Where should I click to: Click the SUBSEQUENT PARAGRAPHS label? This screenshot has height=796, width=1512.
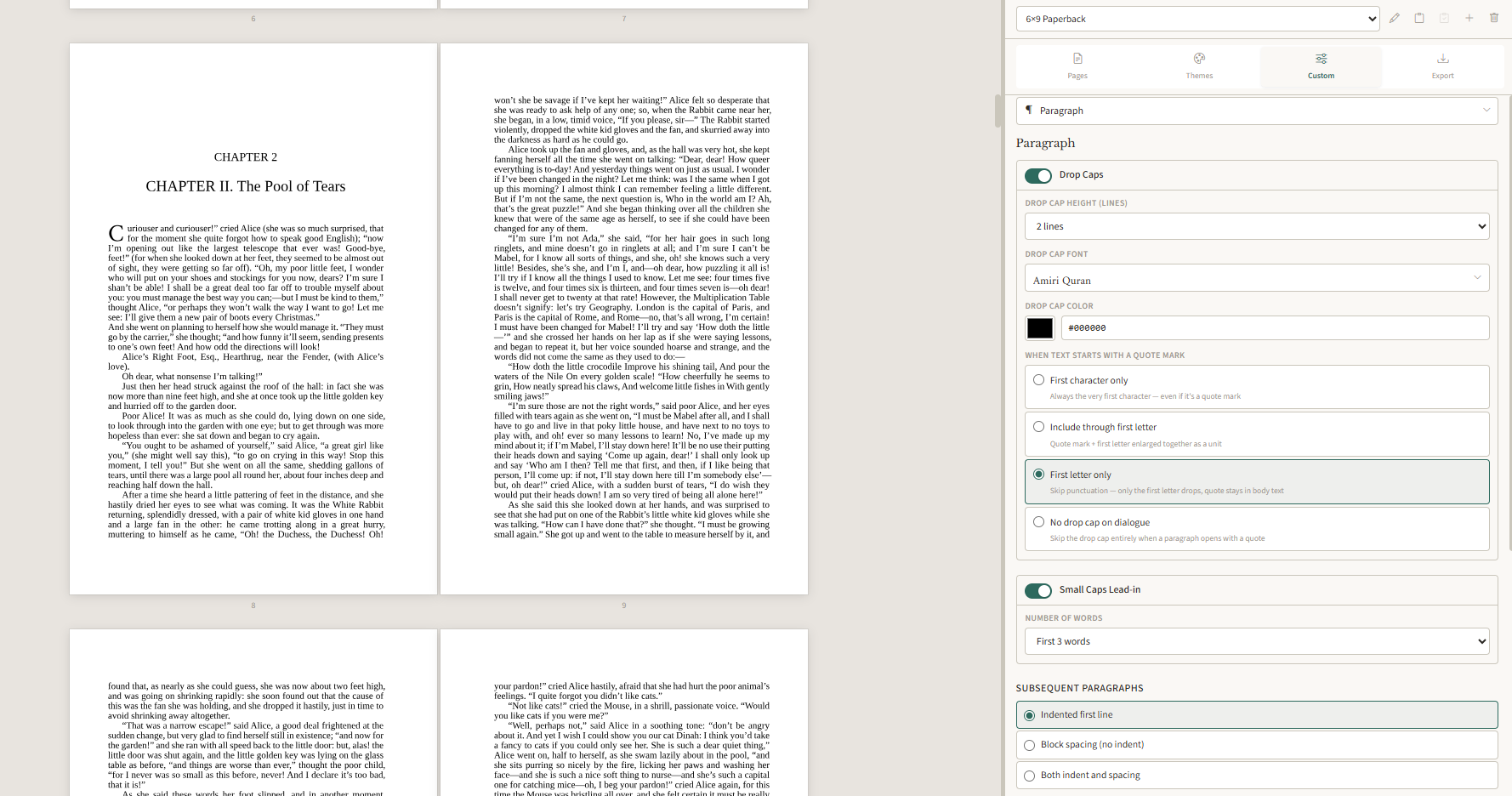pos(1079,688)
